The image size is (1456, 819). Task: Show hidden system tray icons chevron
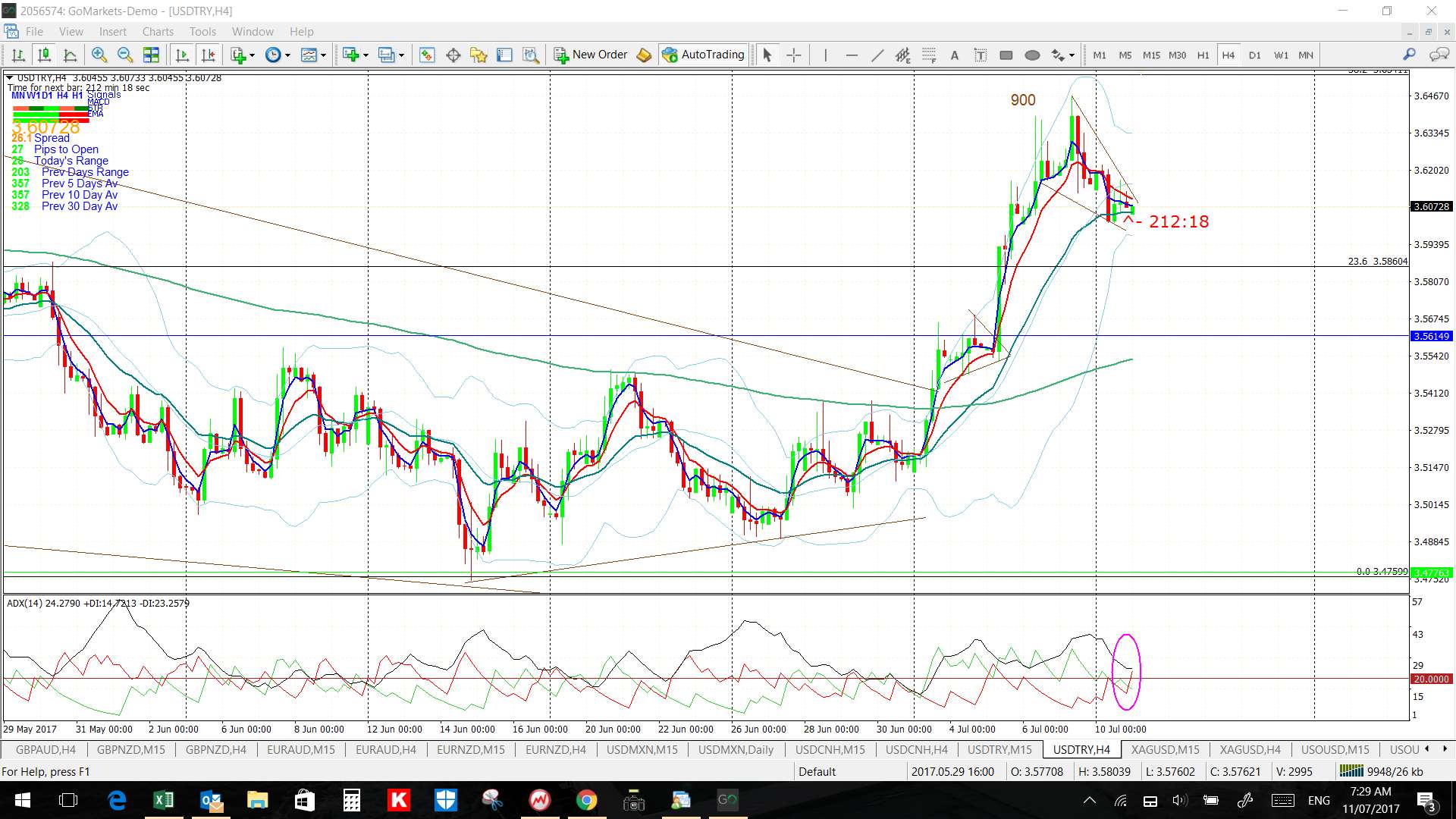(x=1089, y=800)
